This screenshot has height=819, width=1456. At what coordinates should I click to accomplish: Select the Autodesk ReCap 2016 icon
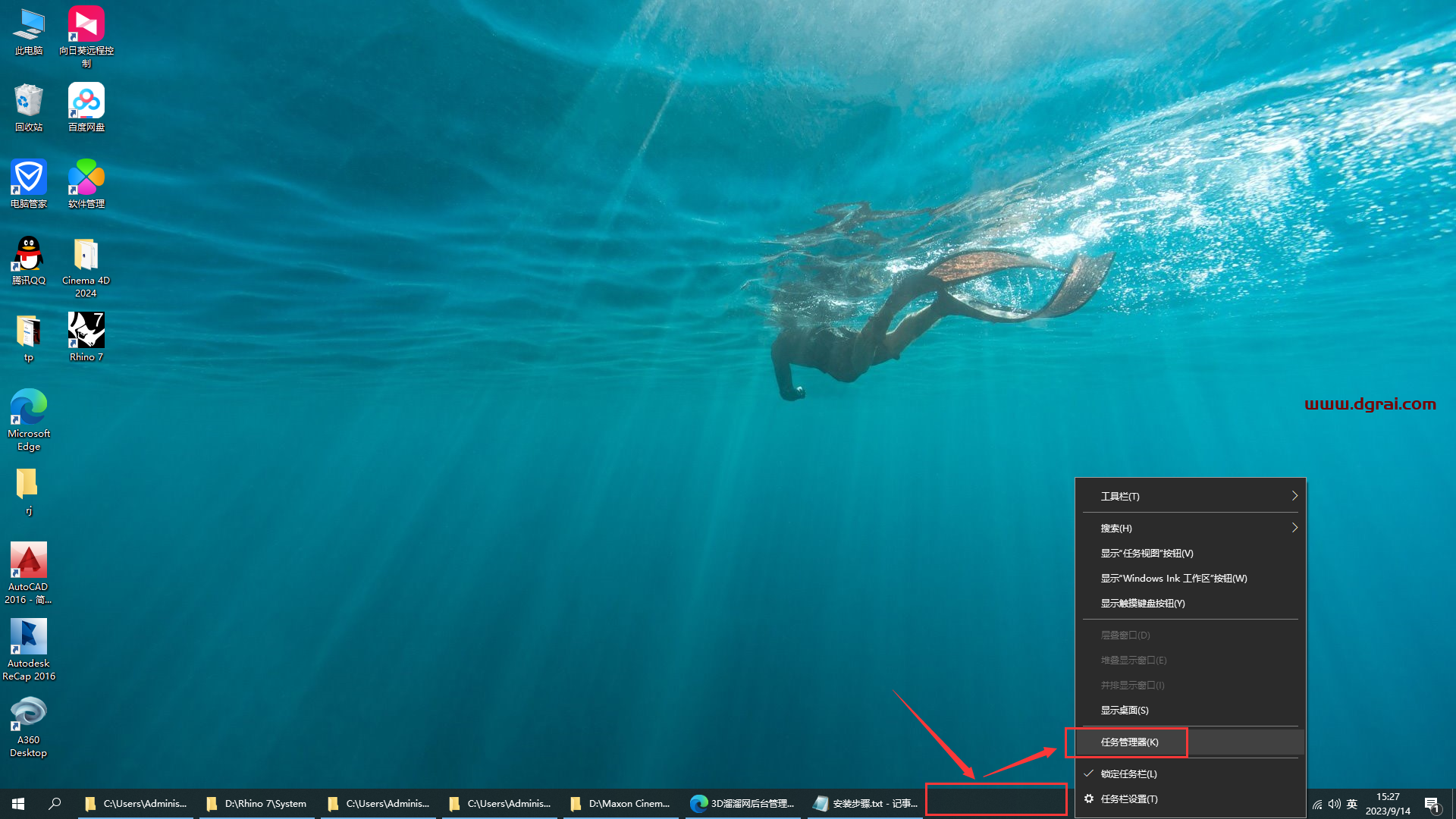point(29,650)
